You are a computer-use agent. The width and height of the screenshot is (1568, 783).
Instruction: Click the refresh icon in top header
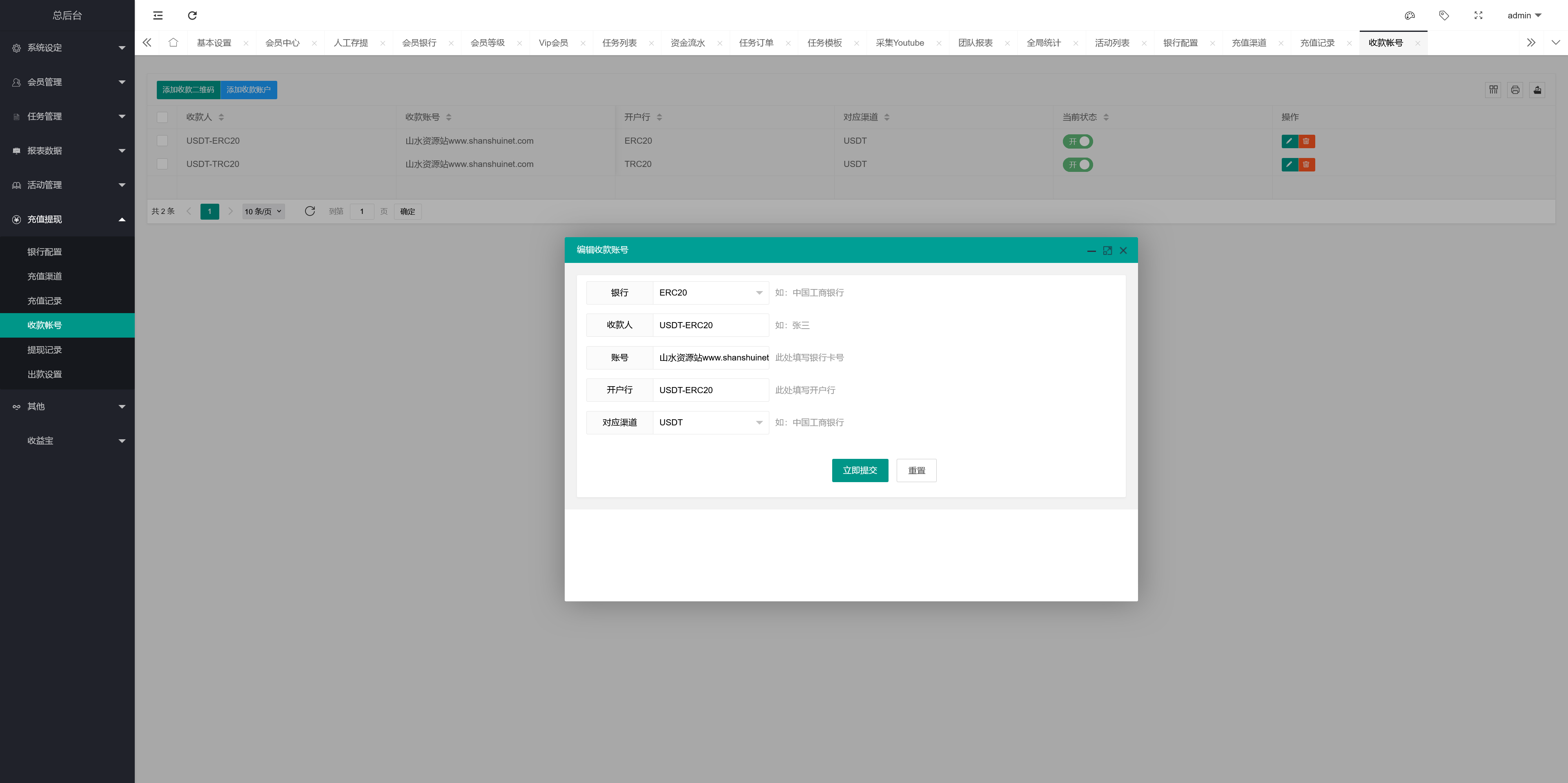pos(192,16)
